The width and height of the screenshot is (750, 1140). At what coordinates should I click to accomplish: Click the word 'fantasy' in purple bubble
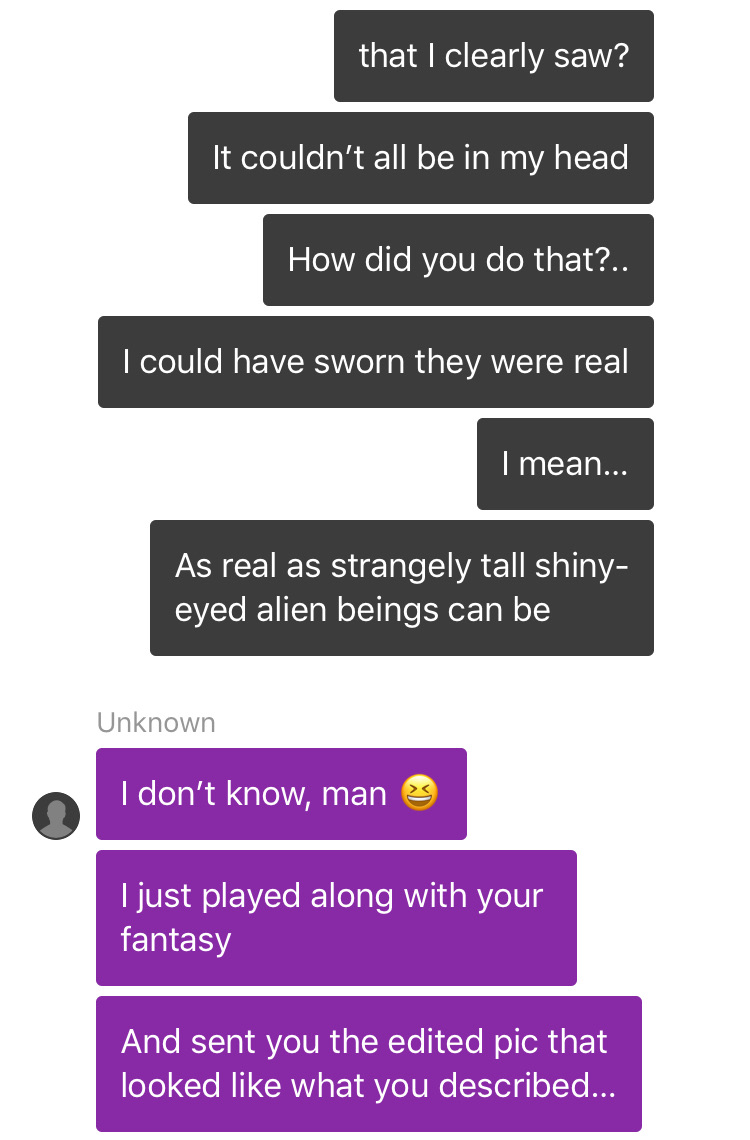[x=176, y=940]
